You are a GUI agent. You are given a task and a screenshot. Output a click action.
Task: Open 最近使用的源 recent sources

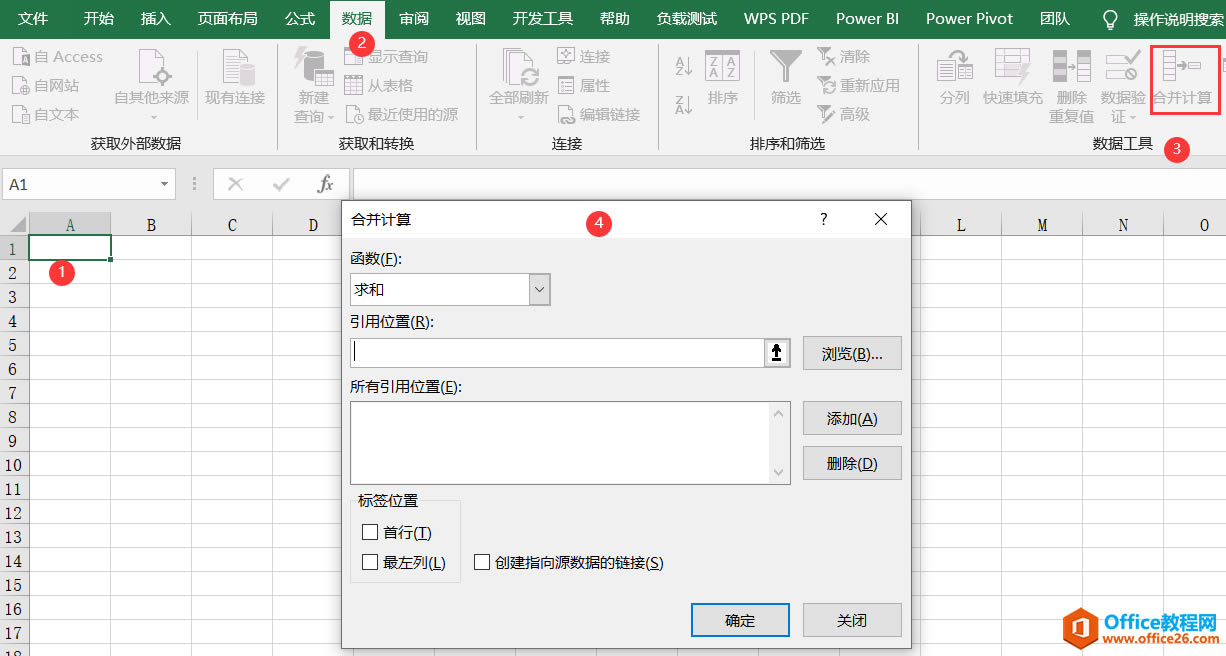[x=401, y=115]
